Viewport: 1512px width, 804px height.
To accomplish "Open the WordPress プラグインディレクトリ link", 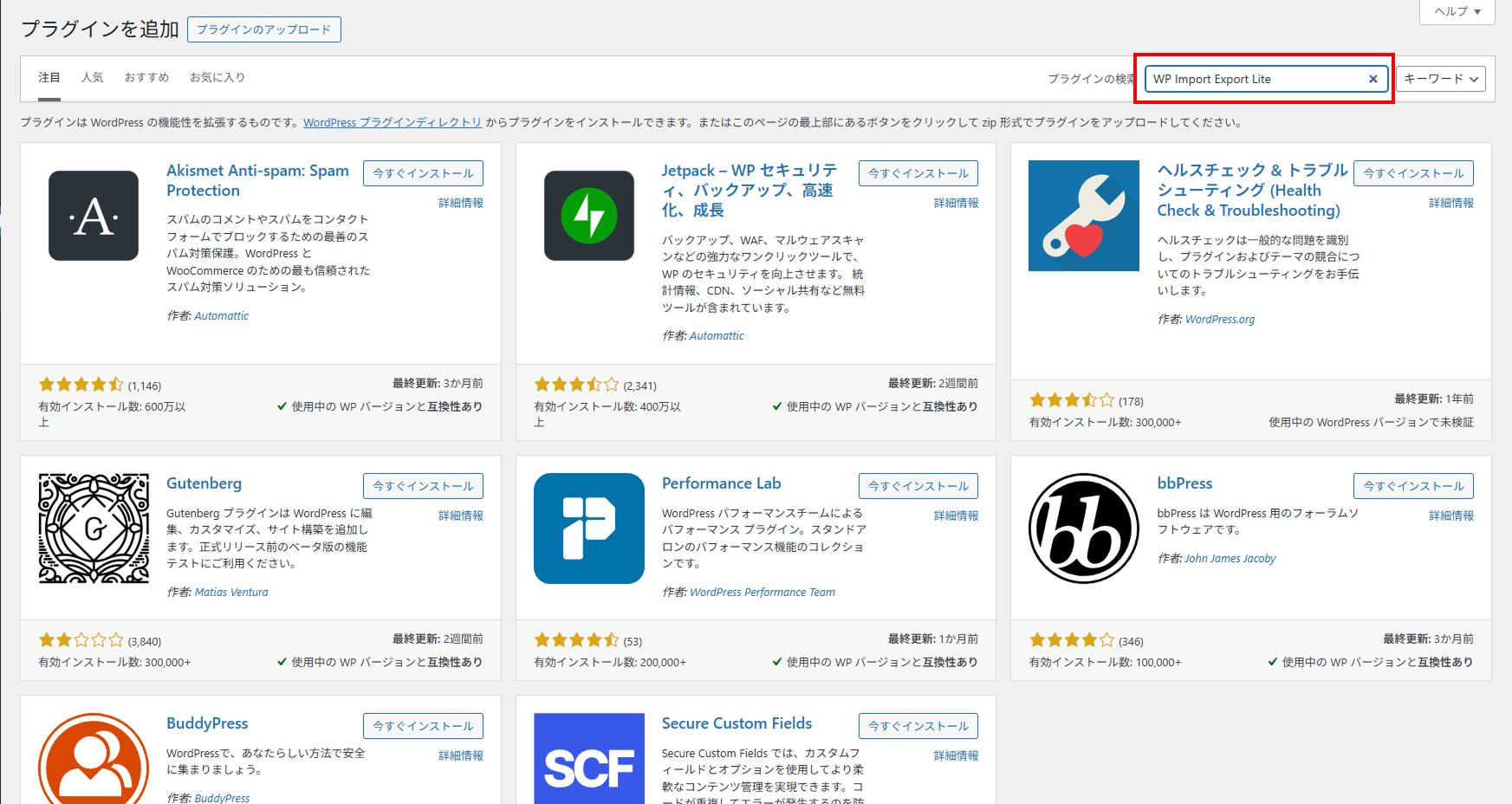I will (392, 122).
